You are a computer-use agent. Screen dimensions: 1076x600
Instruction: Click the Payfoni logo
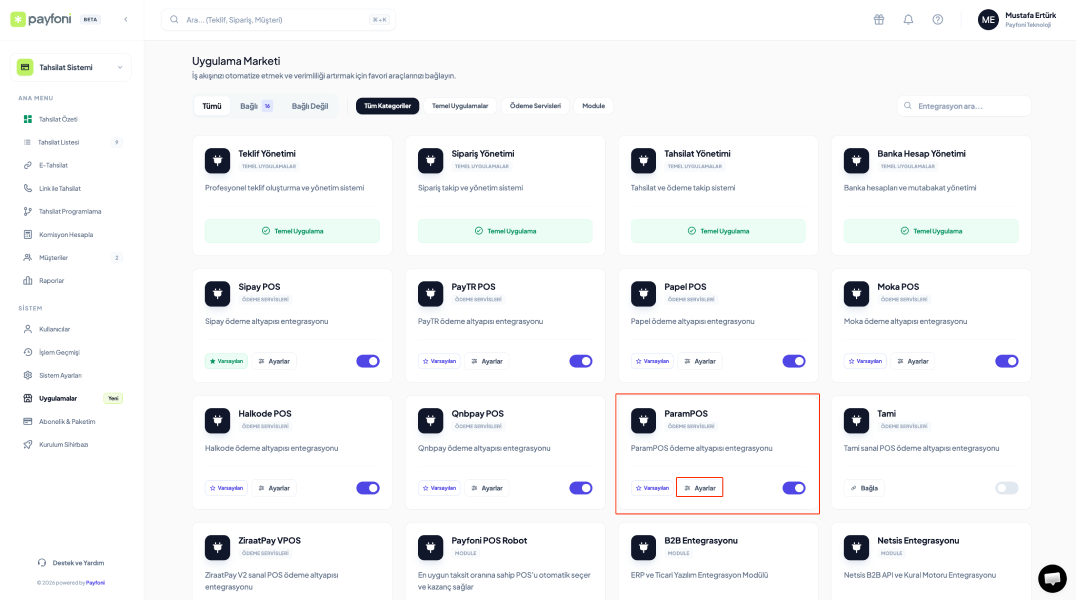43,19
